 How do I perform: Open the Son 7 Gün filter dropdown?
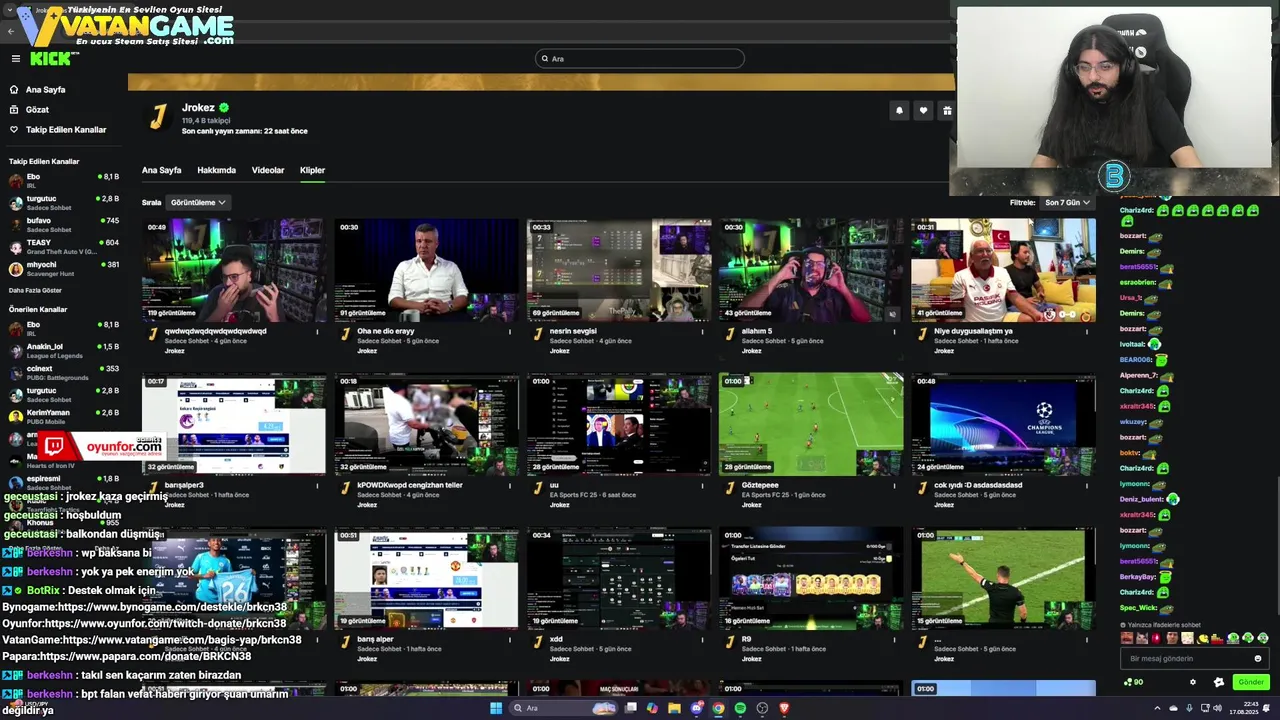tap(1067, 202)
